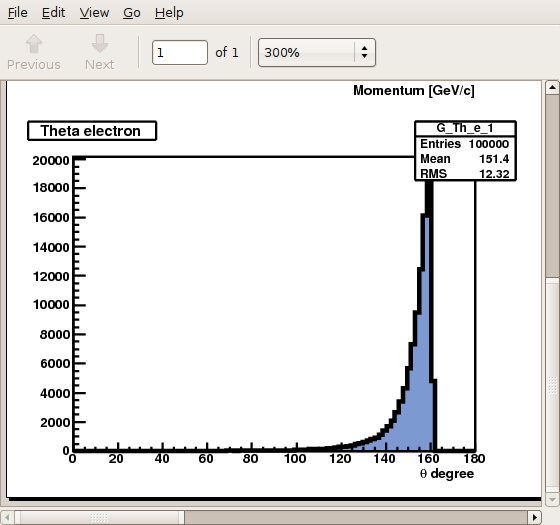Open the File menu
This screenshot has height=525, width=560.
pyautogui.click(x=18, y=13)
